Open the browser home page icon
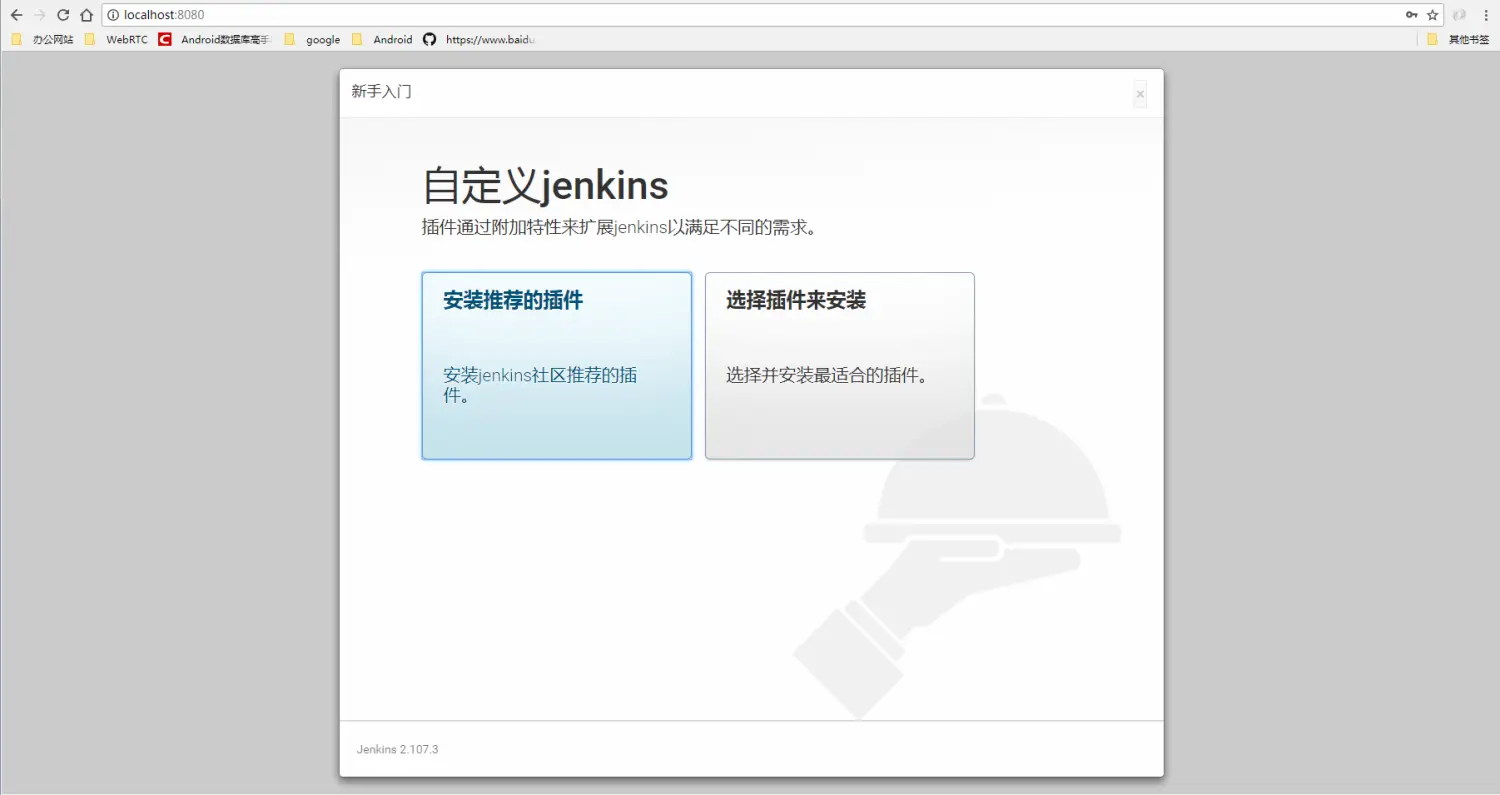This screenshot has width=1500, height=795. click(x=87, y=15)
